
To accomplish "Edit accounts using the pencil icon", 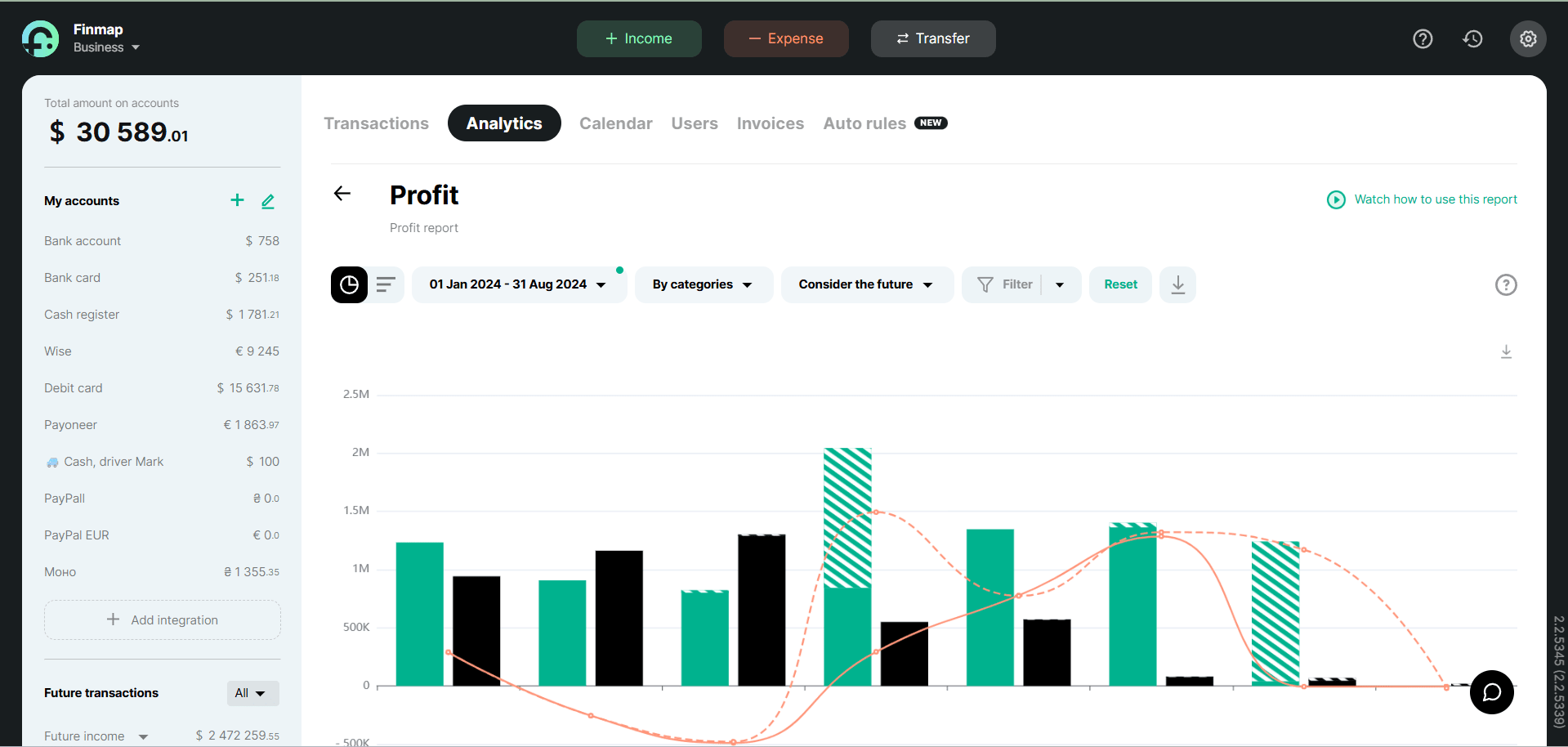I will pos(268,200).
